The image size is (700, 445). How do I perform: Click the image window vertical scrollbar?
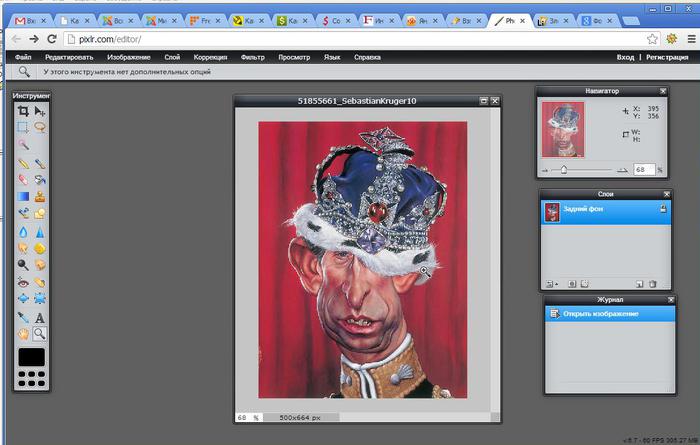[495, 259]
